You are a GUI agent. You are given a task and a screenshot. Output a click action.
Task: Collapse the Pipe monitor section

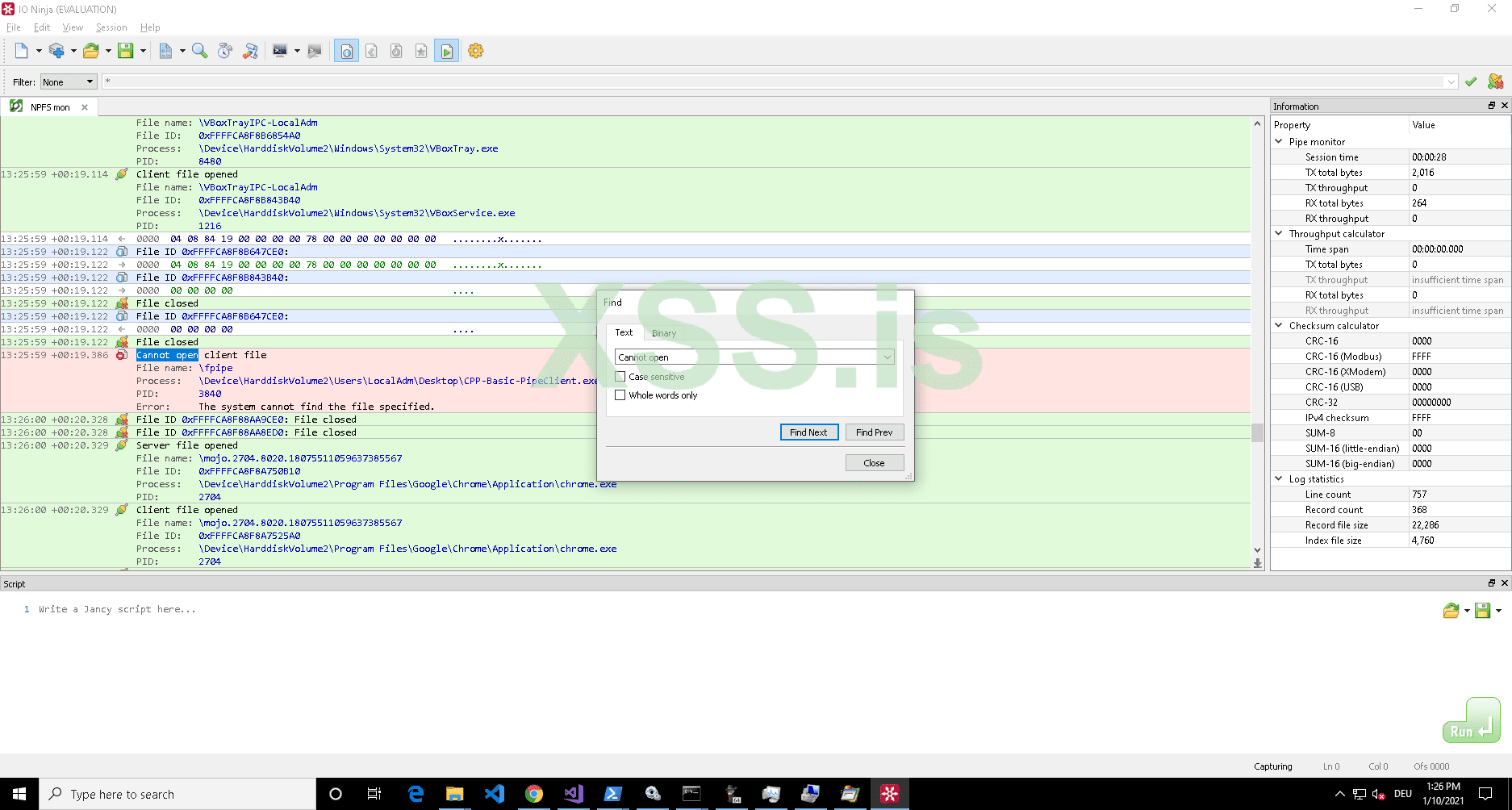1279,141
